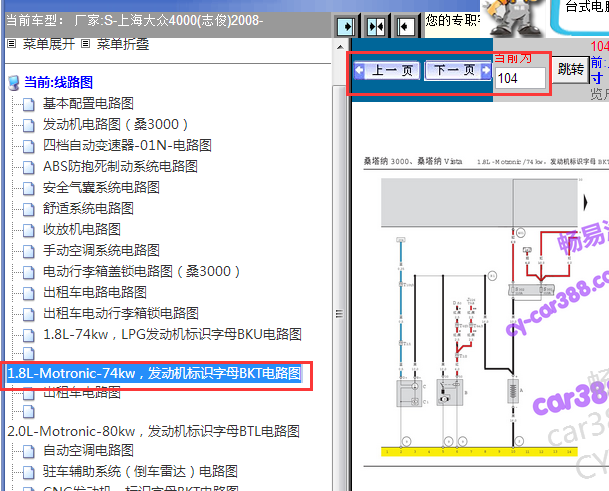Open 1.8L-74kw LPG发动机BKU电路图
Image resolution: width=609 pixels, height=491 pixels.
click(172, 334)
